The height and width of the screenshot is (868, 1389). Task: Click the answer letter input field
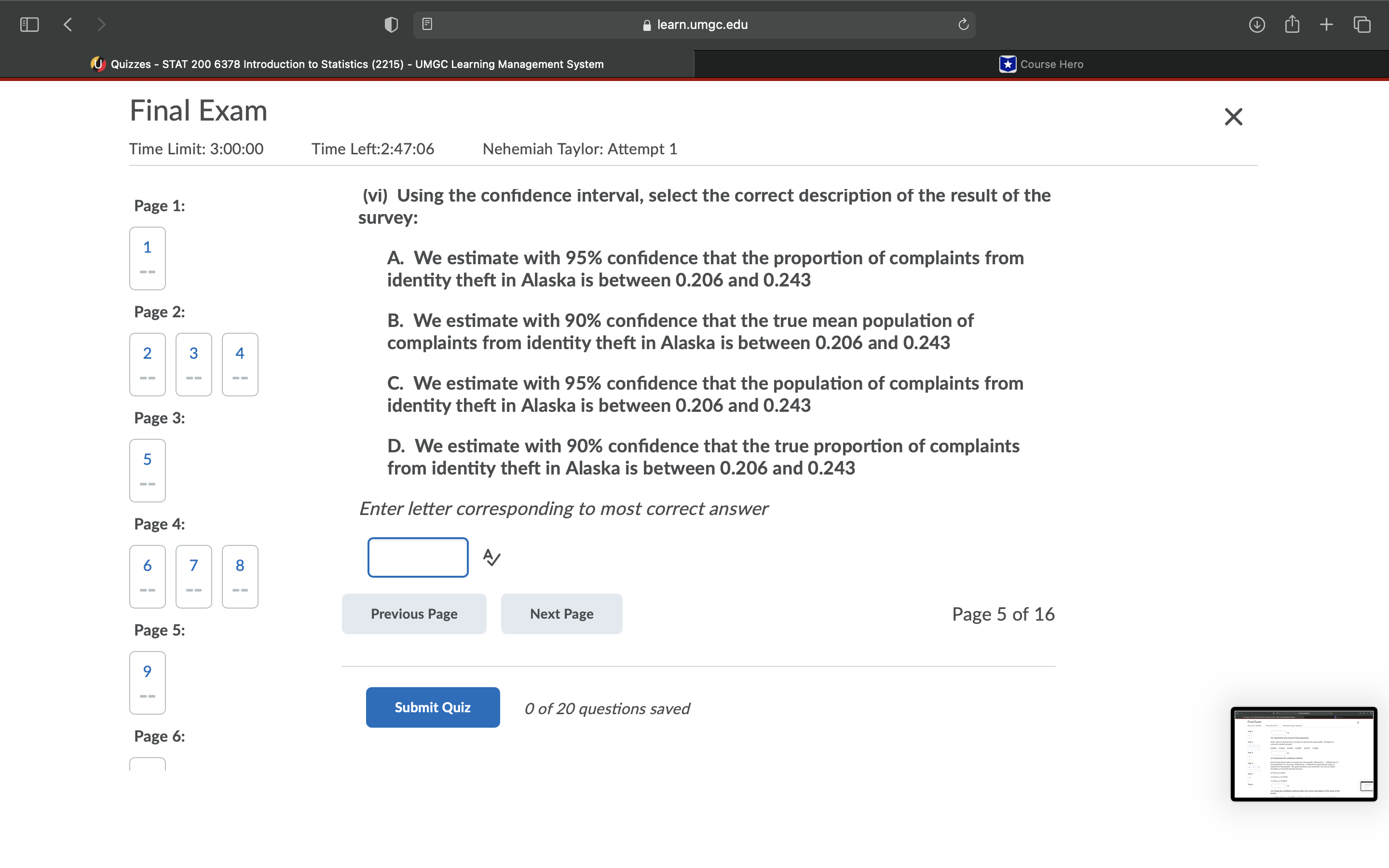418,557
